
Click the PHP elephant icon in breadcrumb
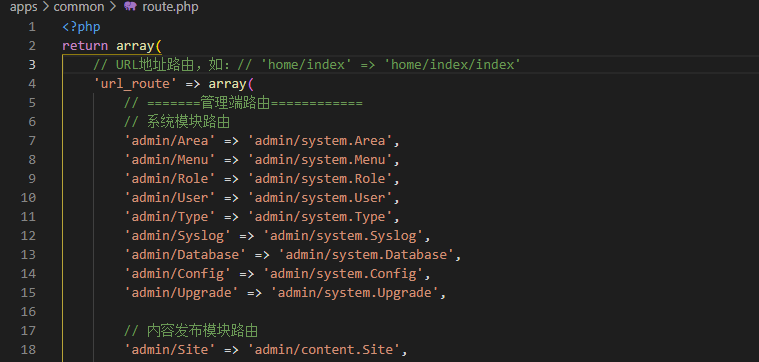coord(130,7)
